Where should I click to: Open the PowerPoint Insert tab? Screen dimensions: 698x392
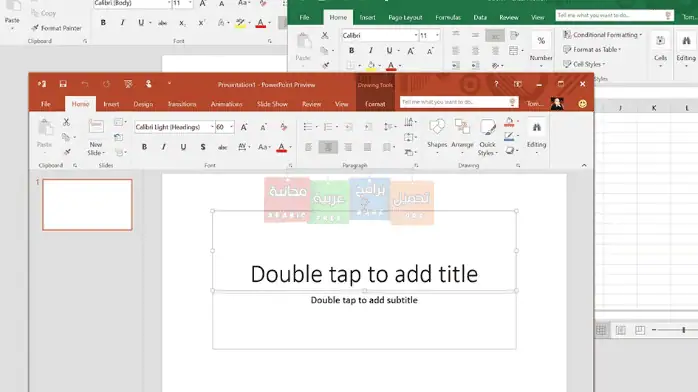tap(111, 104)
